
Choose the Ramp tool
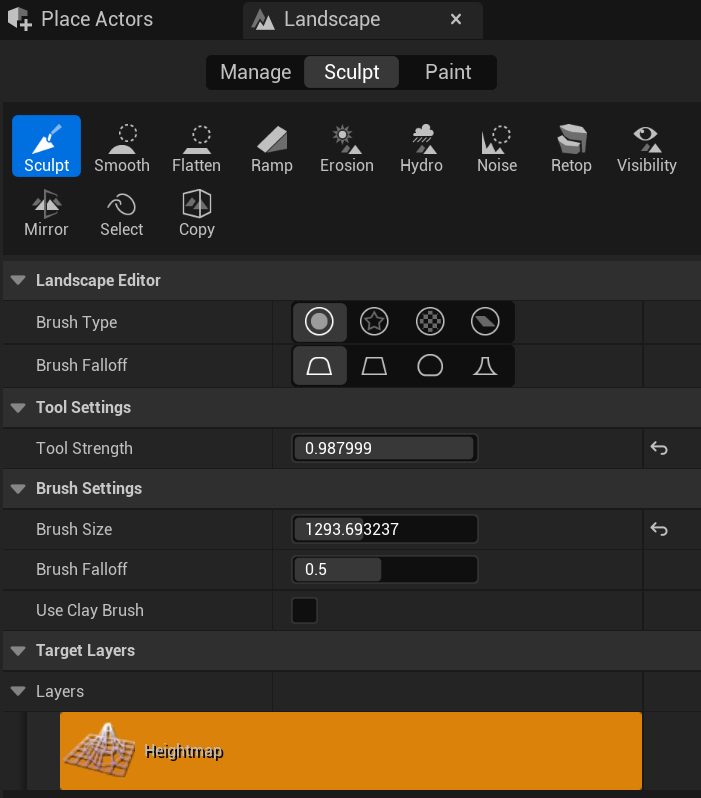271,147
